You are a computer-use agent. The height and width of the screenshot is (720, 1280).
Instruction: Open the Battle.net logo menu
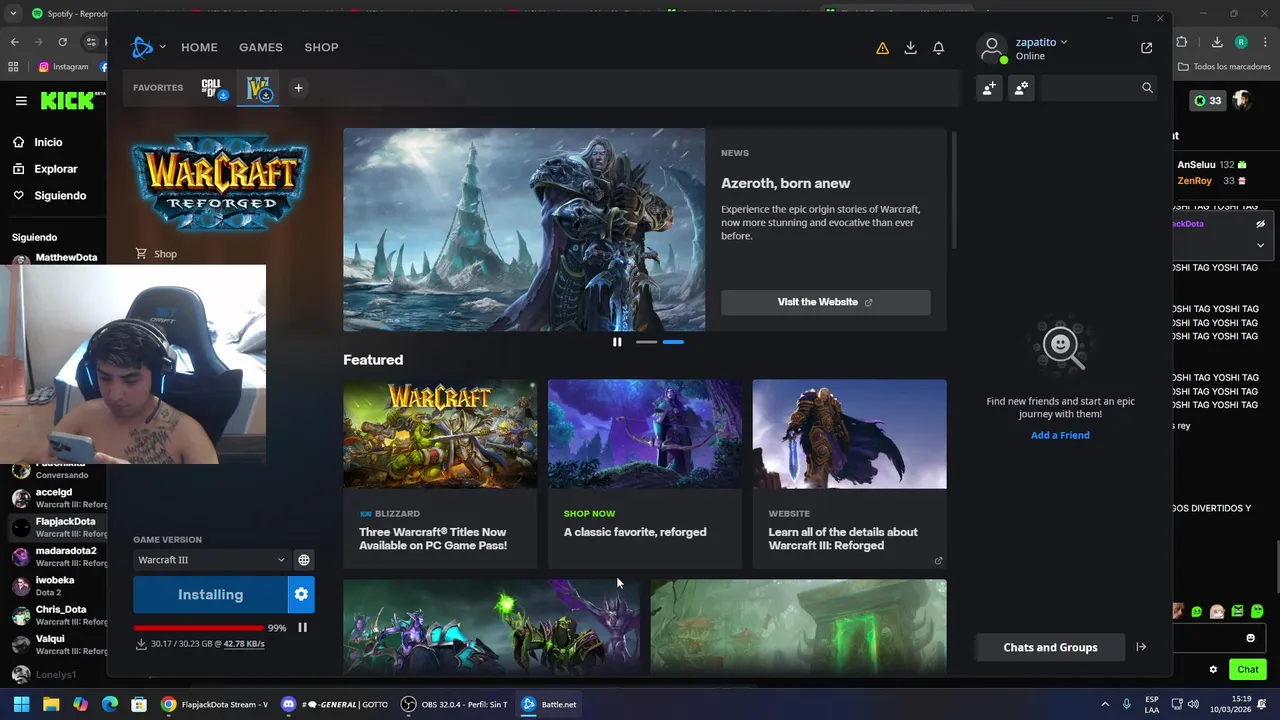[x=142, y=47]
